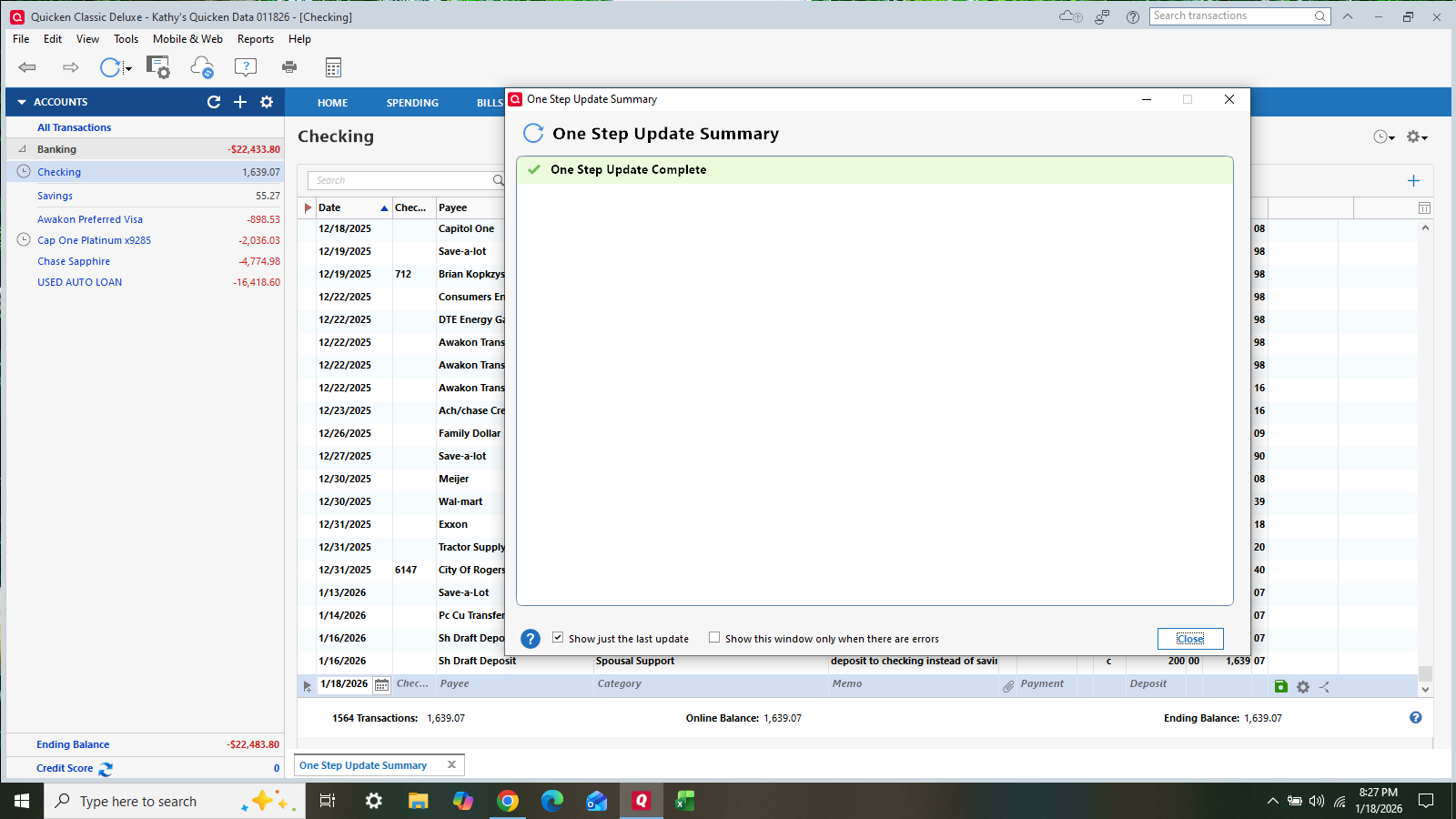Switch to the SPENDING tab

click(412, 103)
